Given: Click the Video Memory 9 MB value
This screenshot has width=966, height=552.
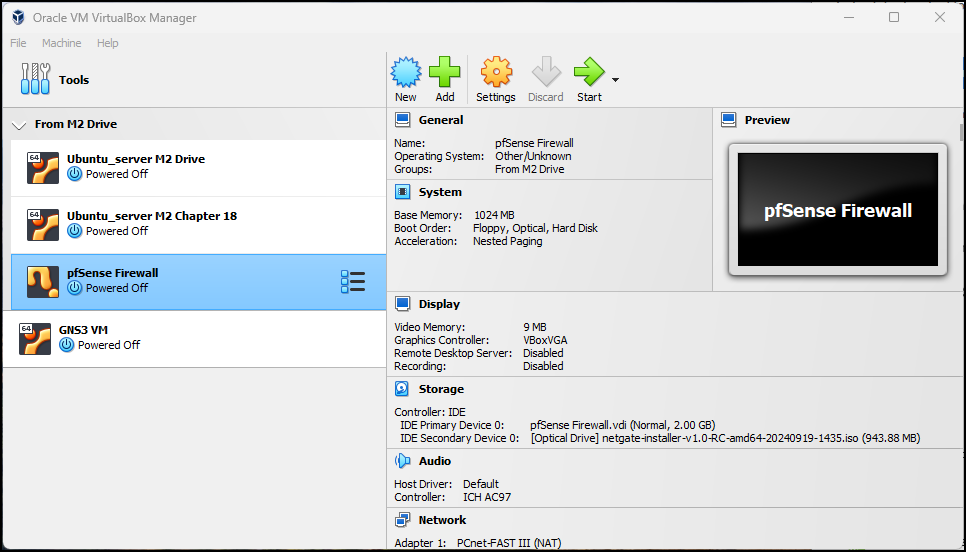Looking at the screenshot, I should pos(535,327).
